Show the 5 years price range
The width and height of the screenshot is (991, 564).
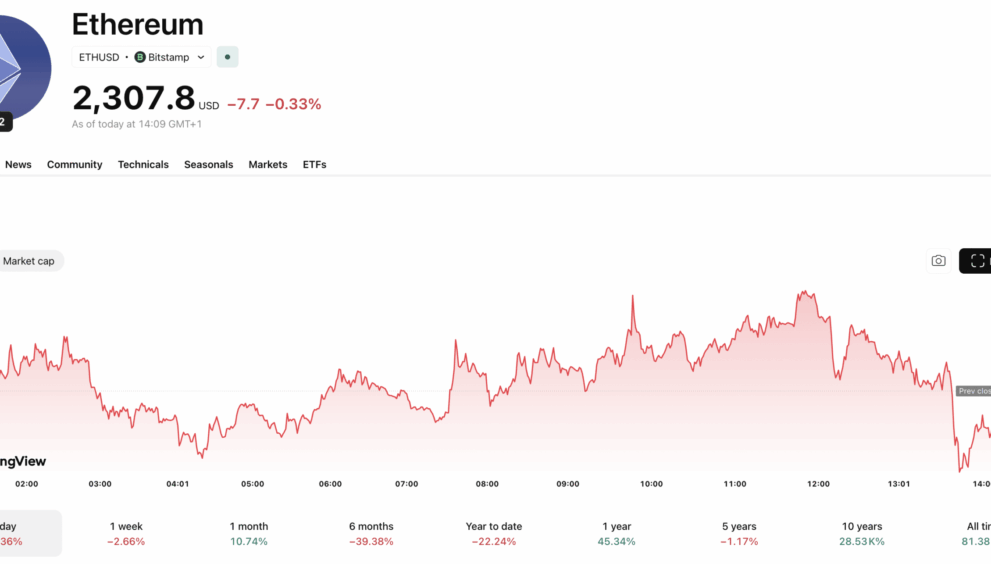pyautogui.click(x=739, y=533)
